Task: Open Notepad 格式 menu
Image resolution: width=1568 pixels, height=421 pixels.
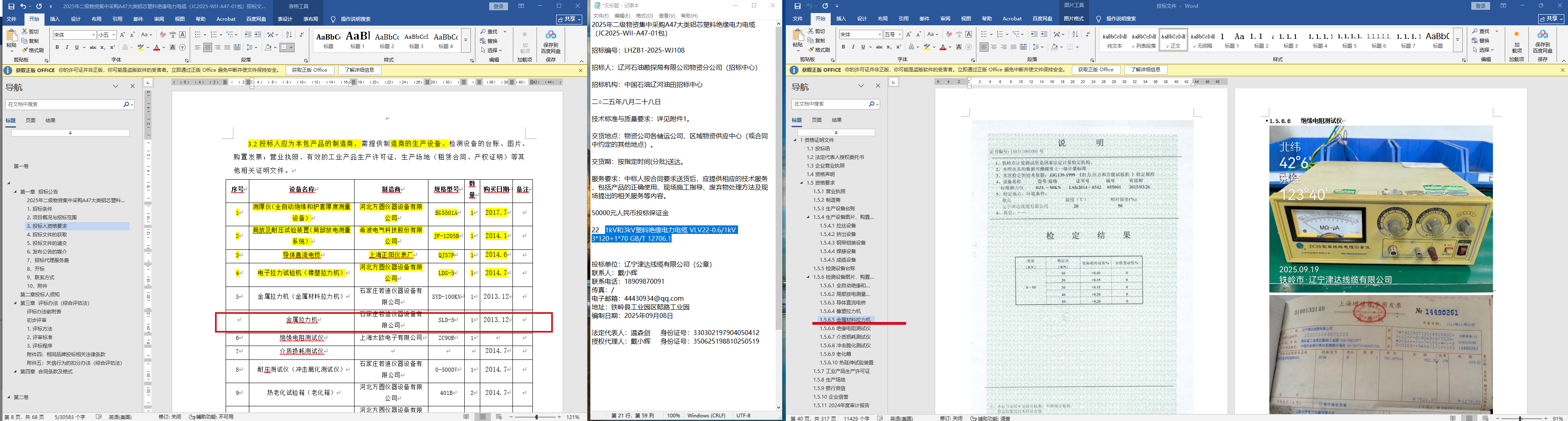Action: 644,16
